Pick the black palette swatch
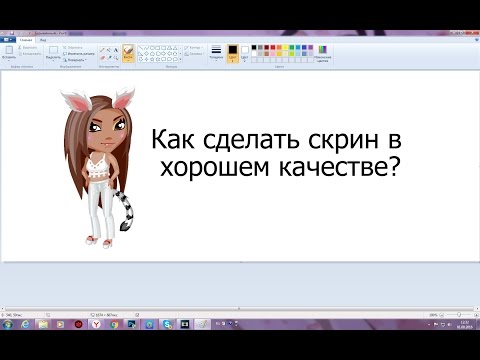The height and width of the screenshot is (360, 480). tap(254, 48)
